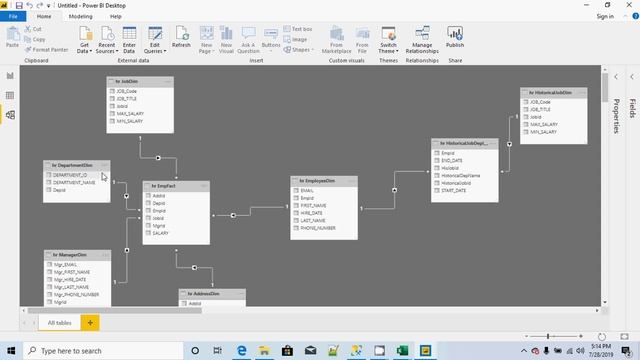The image size is (640, 360).
Task: Click the Save icon in title bar
Action: (19, 6)
